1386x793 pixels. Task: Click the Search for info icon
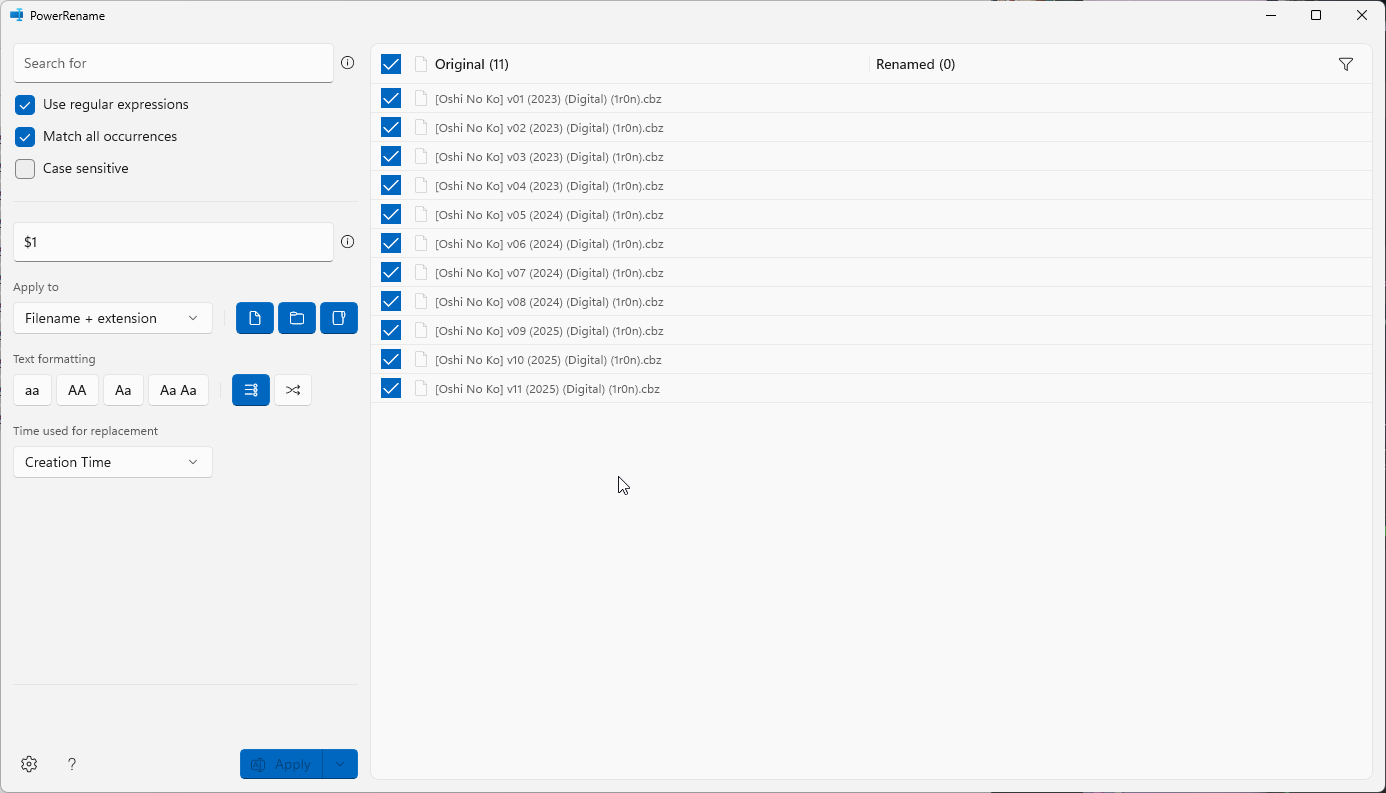click(x=348, y=63)
